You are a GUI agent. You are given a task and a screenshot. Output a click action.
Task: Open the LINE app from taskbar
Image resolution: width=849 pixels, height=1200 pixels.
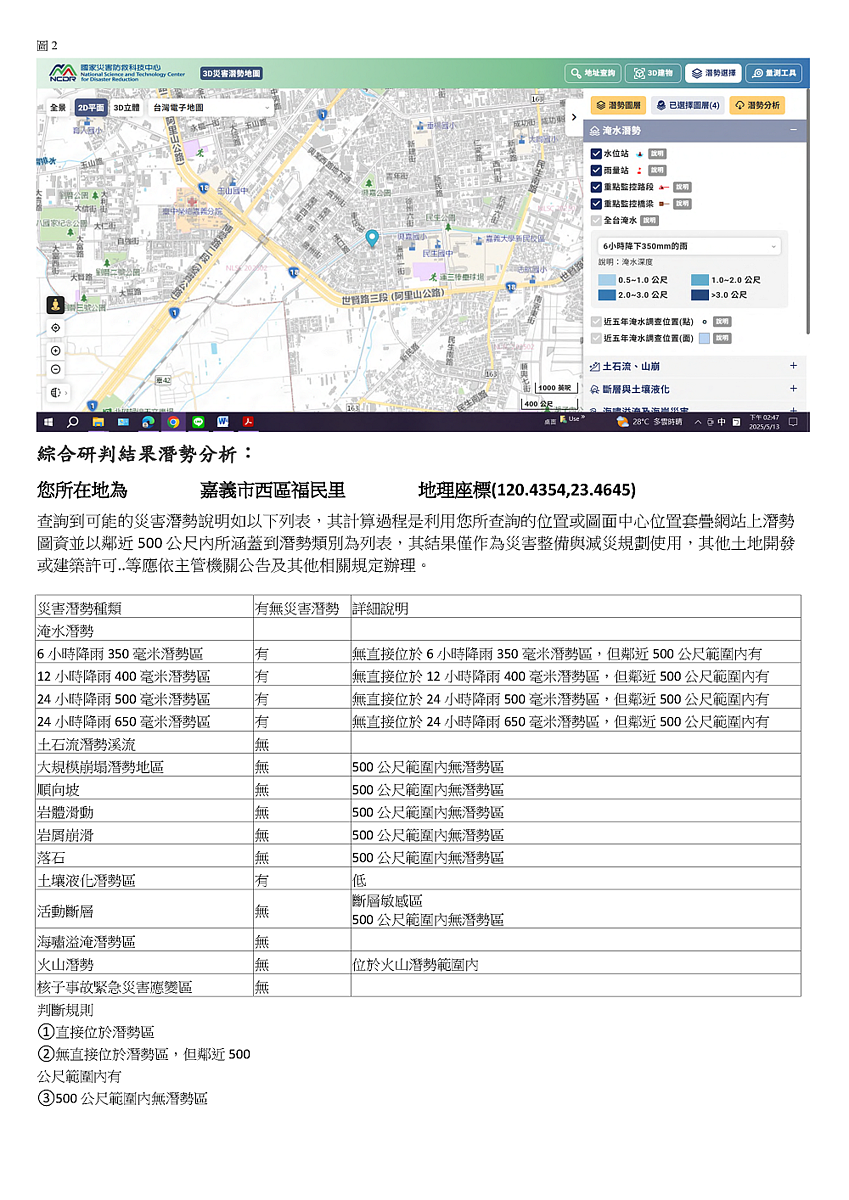[x=197, y=421]
